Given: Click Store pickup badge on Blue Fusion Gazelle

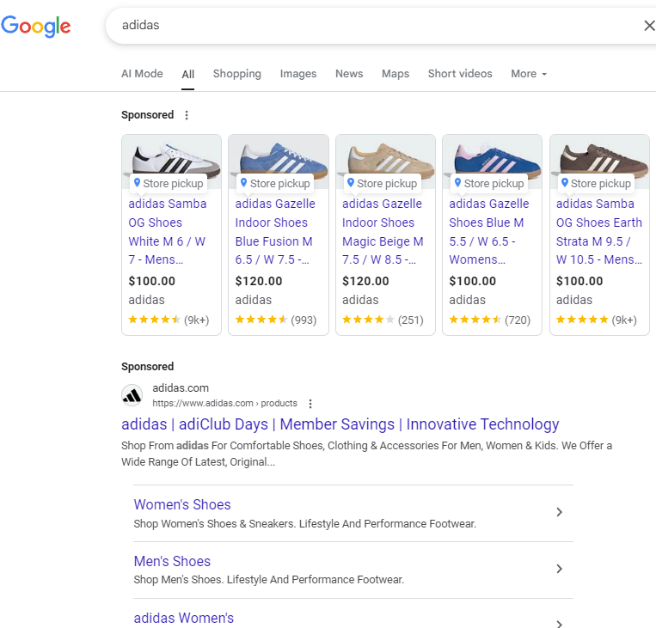Looking at the screenshot, I should [276, 183].
